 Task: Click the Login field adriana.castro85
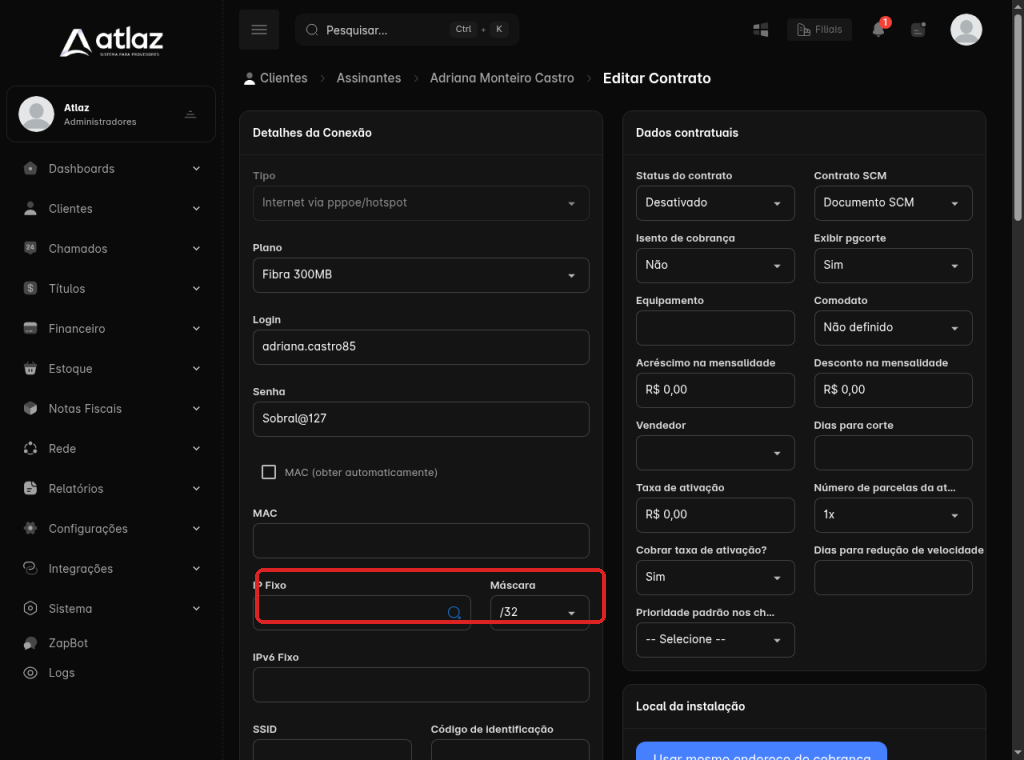421,347
